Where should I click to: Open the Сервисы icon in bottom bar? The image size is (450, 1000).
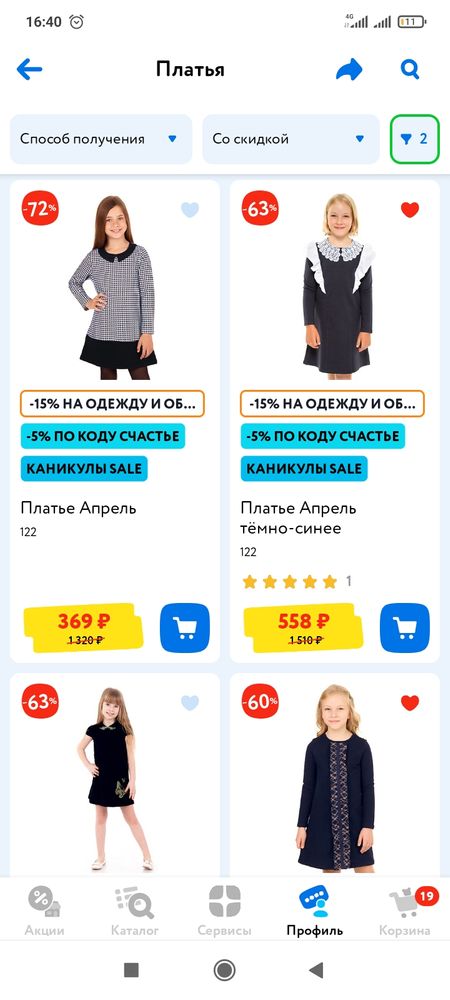(224, 913)
